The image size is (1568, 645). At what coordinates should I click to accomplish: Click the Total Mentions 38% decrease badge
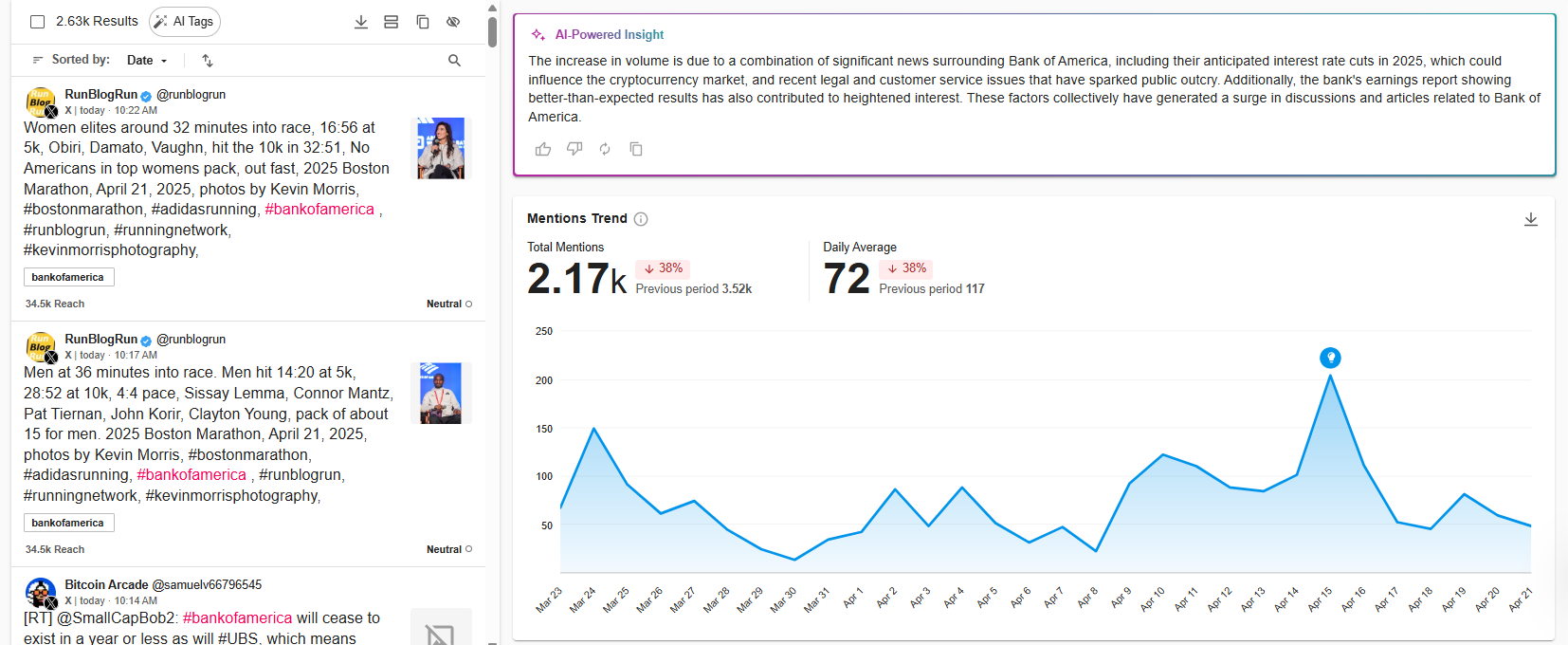[663, 268]
